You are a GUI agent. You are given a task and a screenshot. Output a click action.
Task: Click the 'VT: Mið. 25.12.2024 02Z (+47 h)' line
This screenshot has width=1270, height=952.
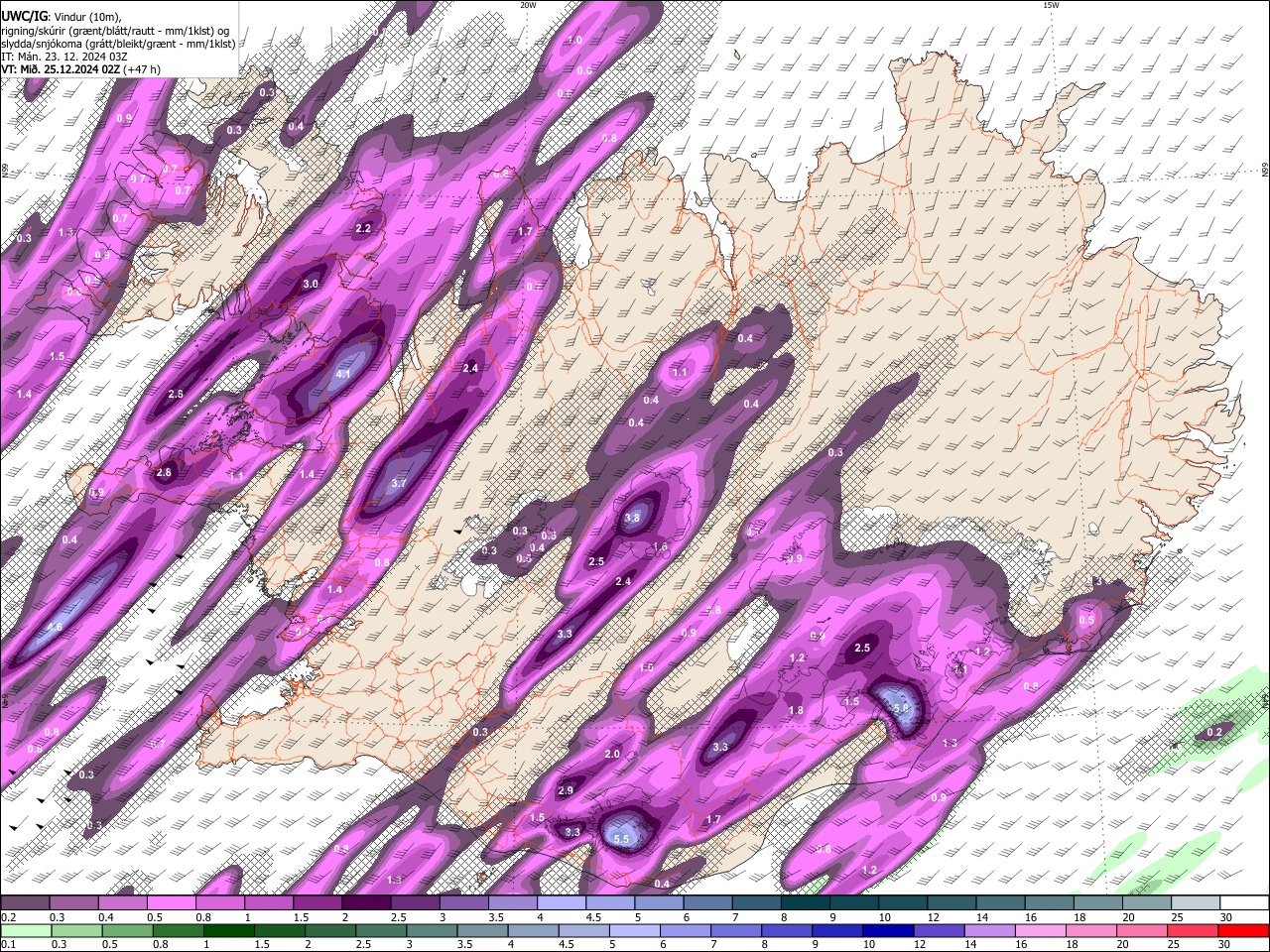80,69
